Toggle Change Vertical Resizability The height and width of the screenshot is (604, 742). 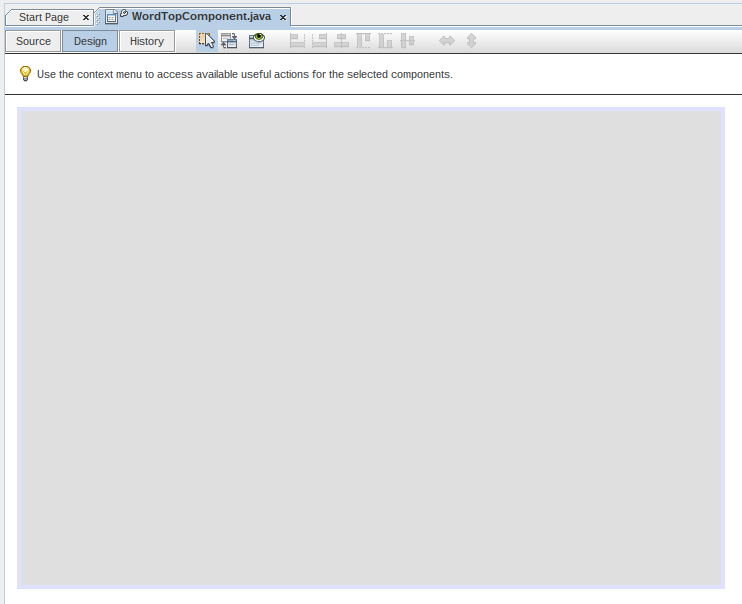pyautogui.click(x=471, y=41)
